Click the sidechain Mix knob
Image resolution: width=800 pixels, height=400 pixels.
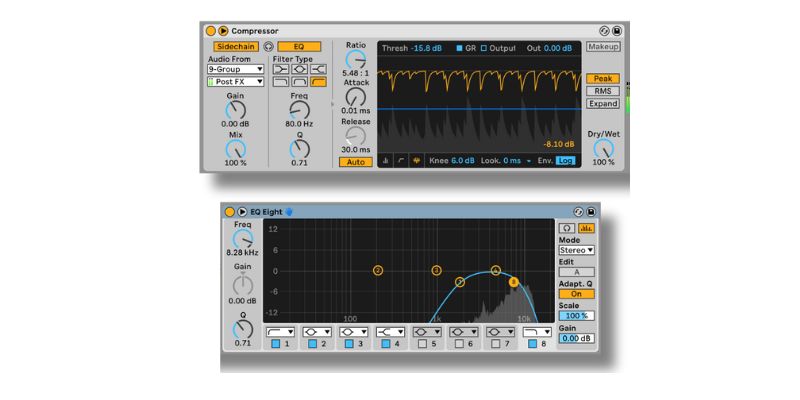235,149
